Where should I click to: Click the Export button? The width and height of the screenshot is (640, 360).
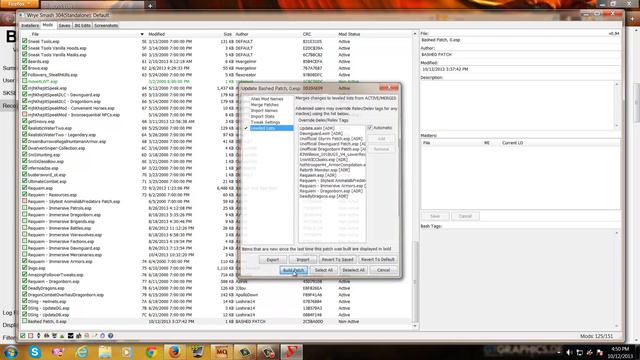273,260
